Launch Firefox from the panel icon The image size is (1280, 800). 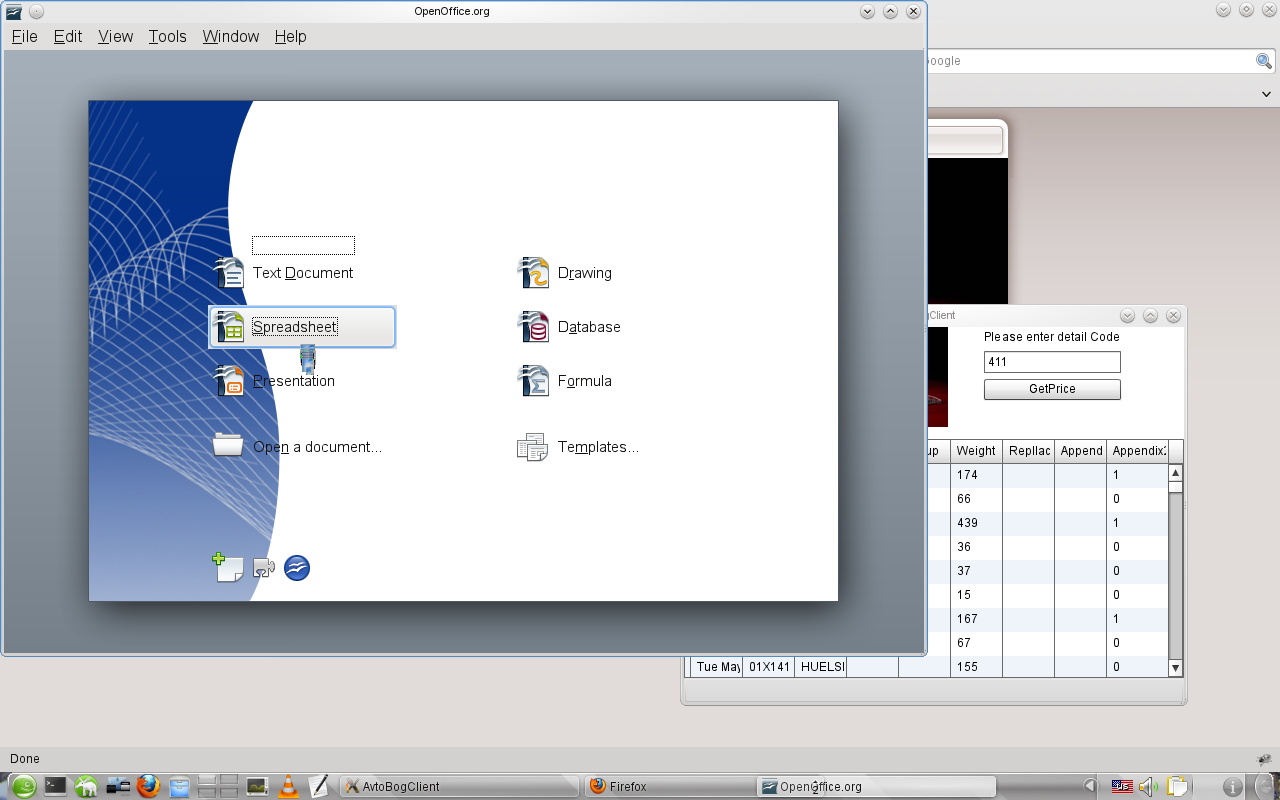pos(149,787)
